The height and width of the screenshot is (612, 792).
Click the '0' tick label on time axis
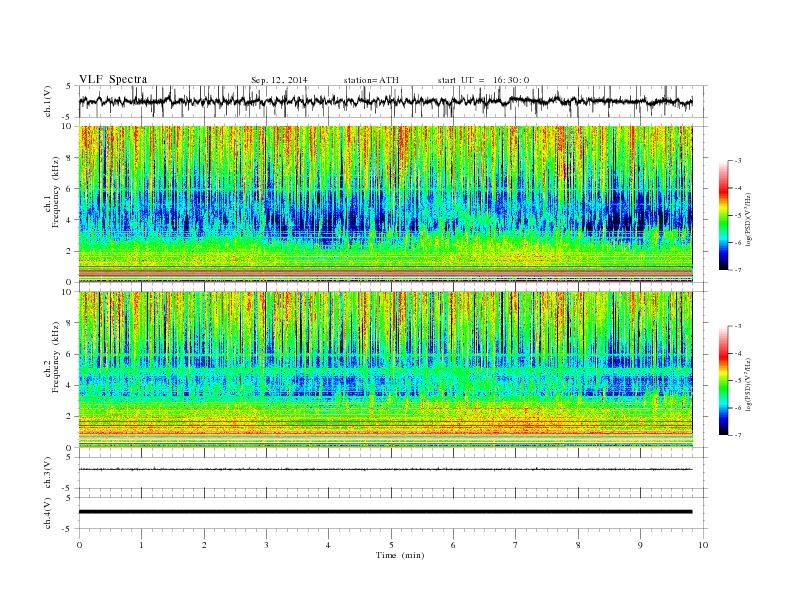pos(79,545)
